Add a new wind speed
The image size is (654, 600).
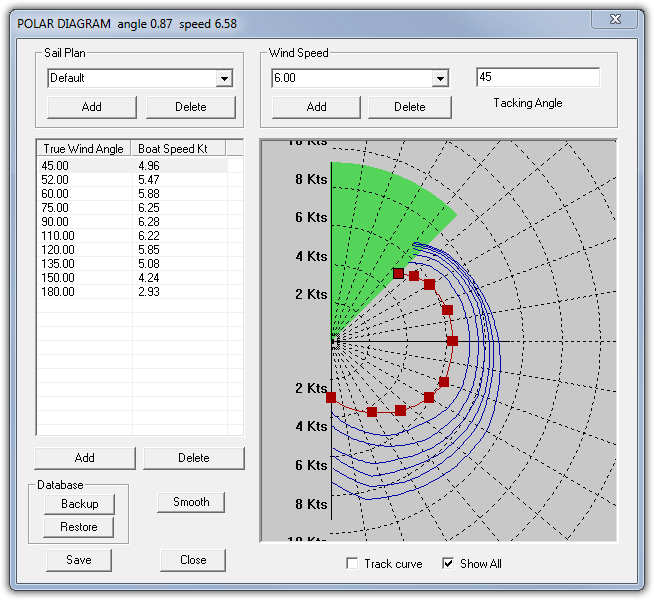[x=316, y=107]
